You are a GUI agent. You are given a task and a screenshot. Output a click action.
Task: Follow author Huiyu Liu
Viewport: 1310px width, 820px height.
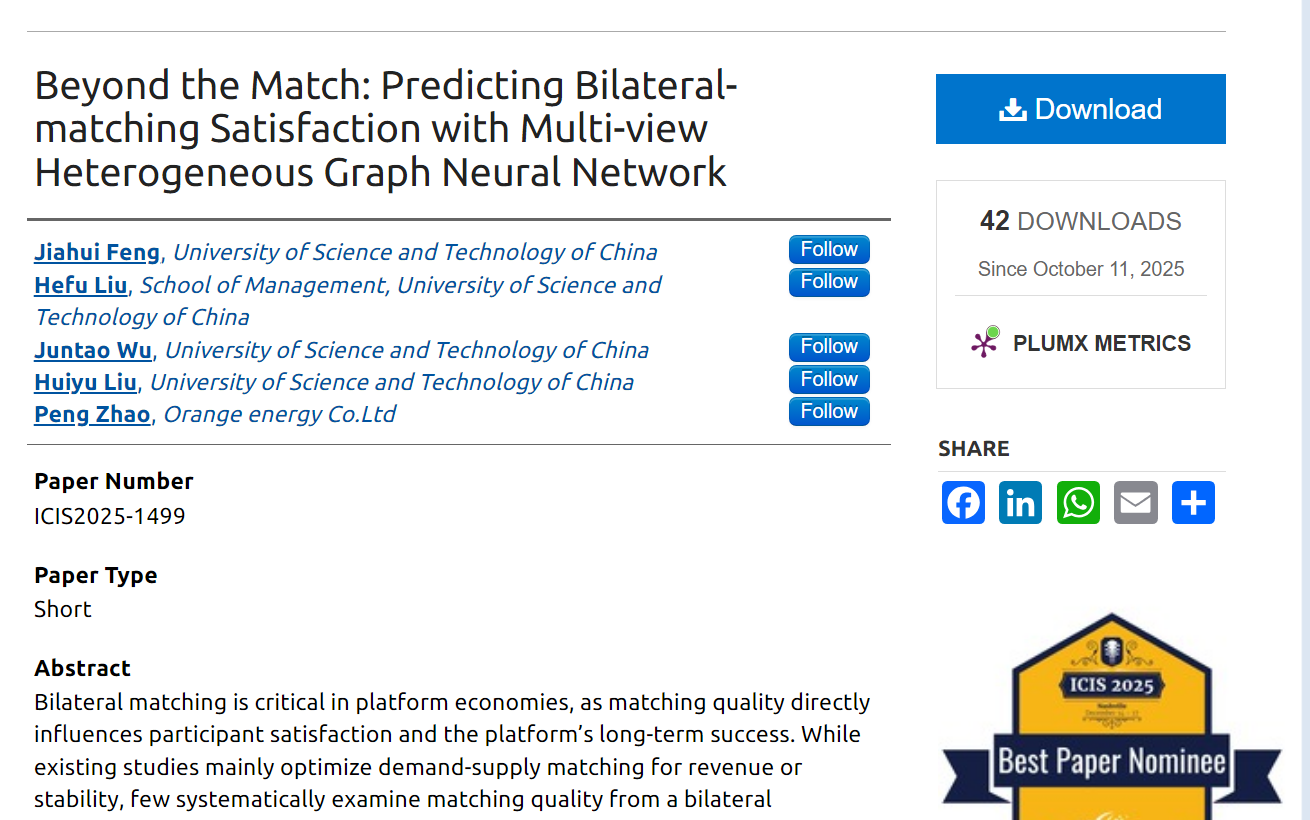click(x=829, y=379)
